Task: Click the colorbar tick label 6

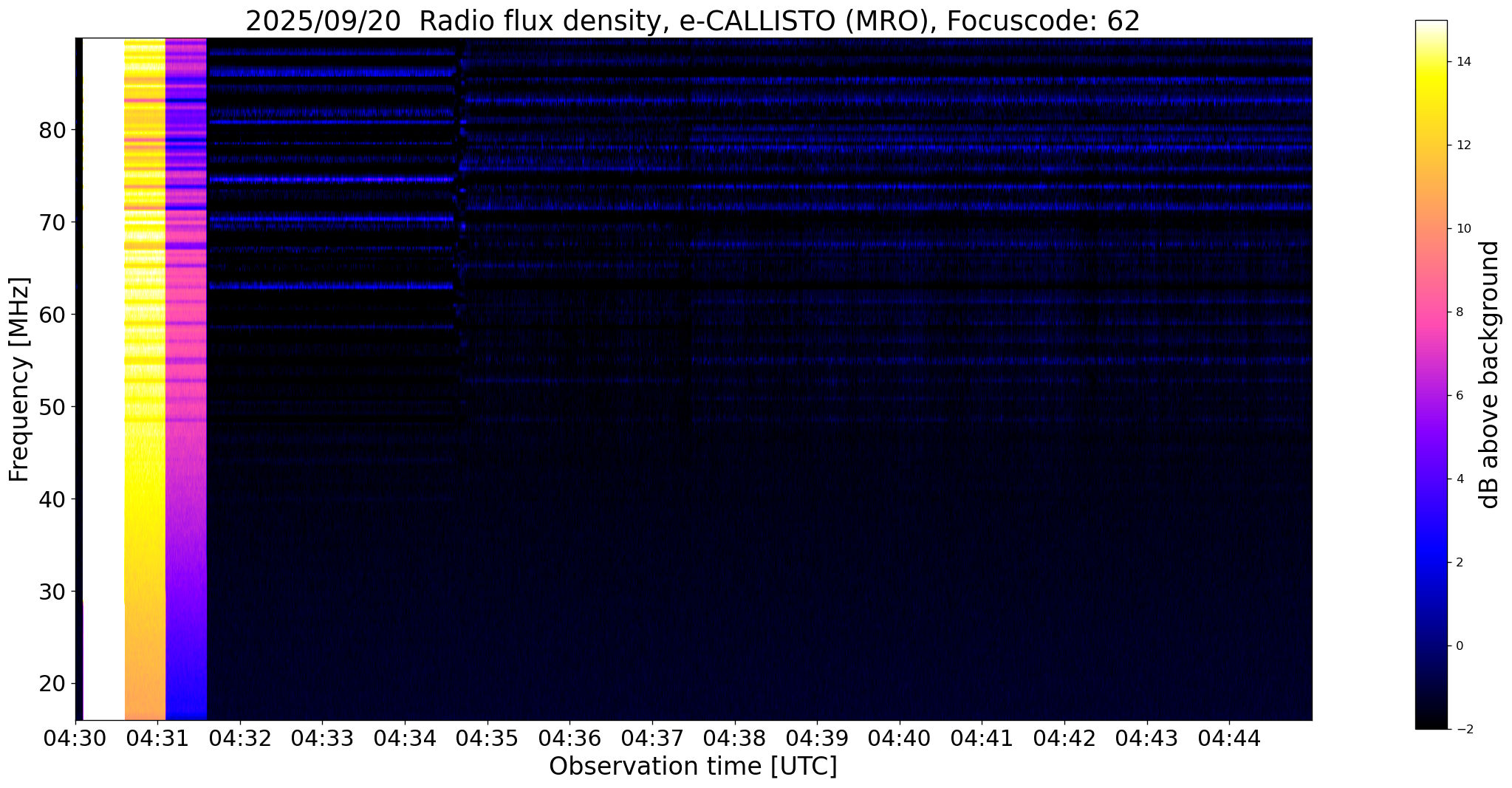Action: click(x=1459, y=396)
